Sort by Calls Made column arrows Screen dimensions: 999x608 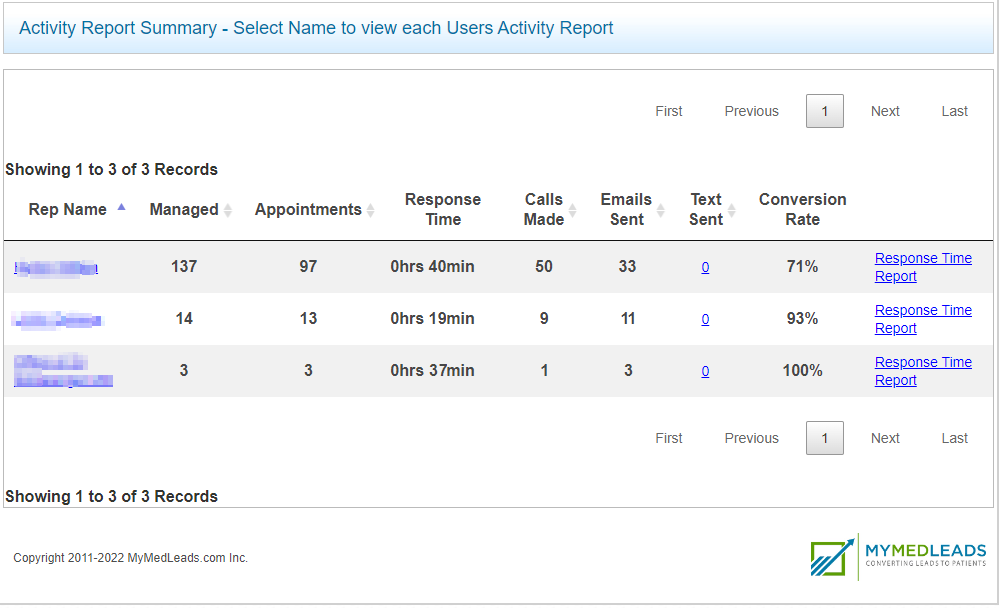(575, 210)
